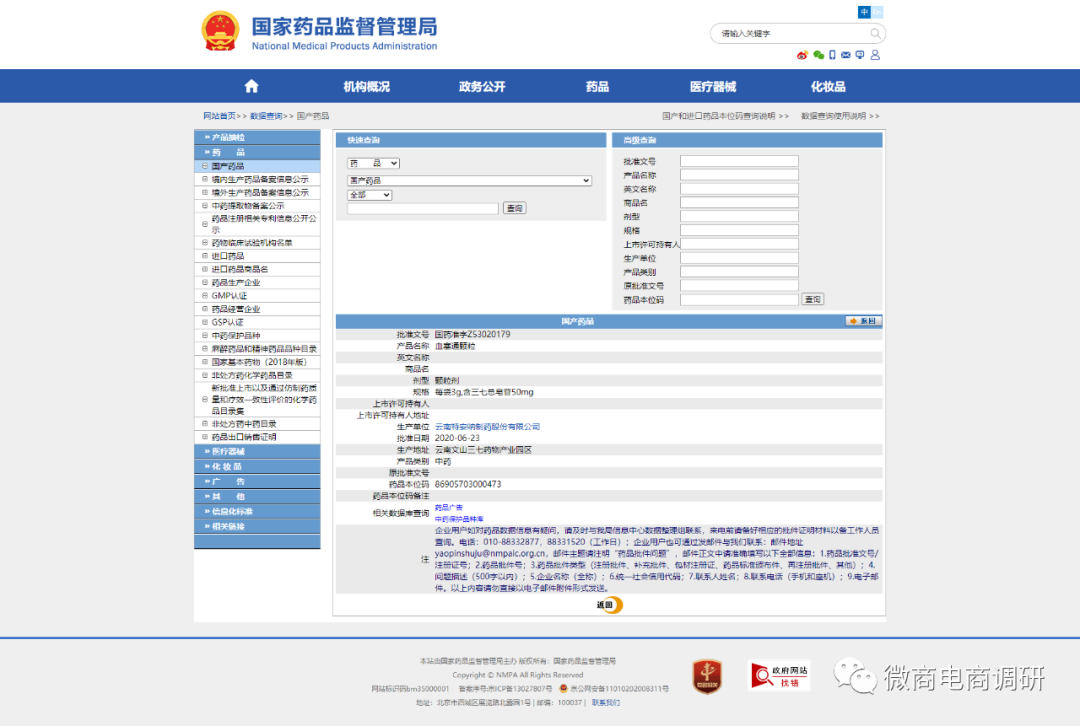Screen dimensions: 1080x726
Task: Select 药物临床试验机构名单 in the sidebar
Action: pos(252,243)
